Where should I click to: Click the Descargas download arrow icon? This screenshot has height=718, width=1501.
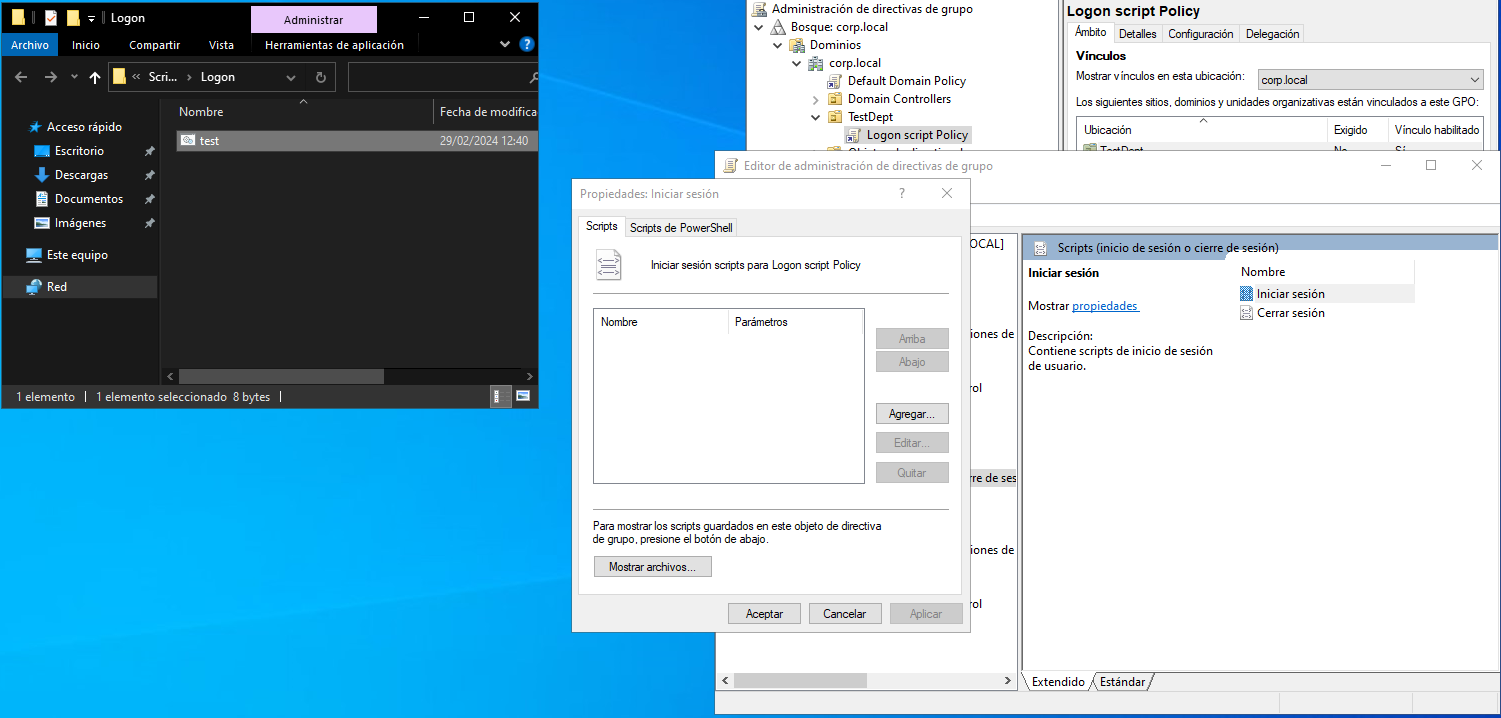coord(42,175)
